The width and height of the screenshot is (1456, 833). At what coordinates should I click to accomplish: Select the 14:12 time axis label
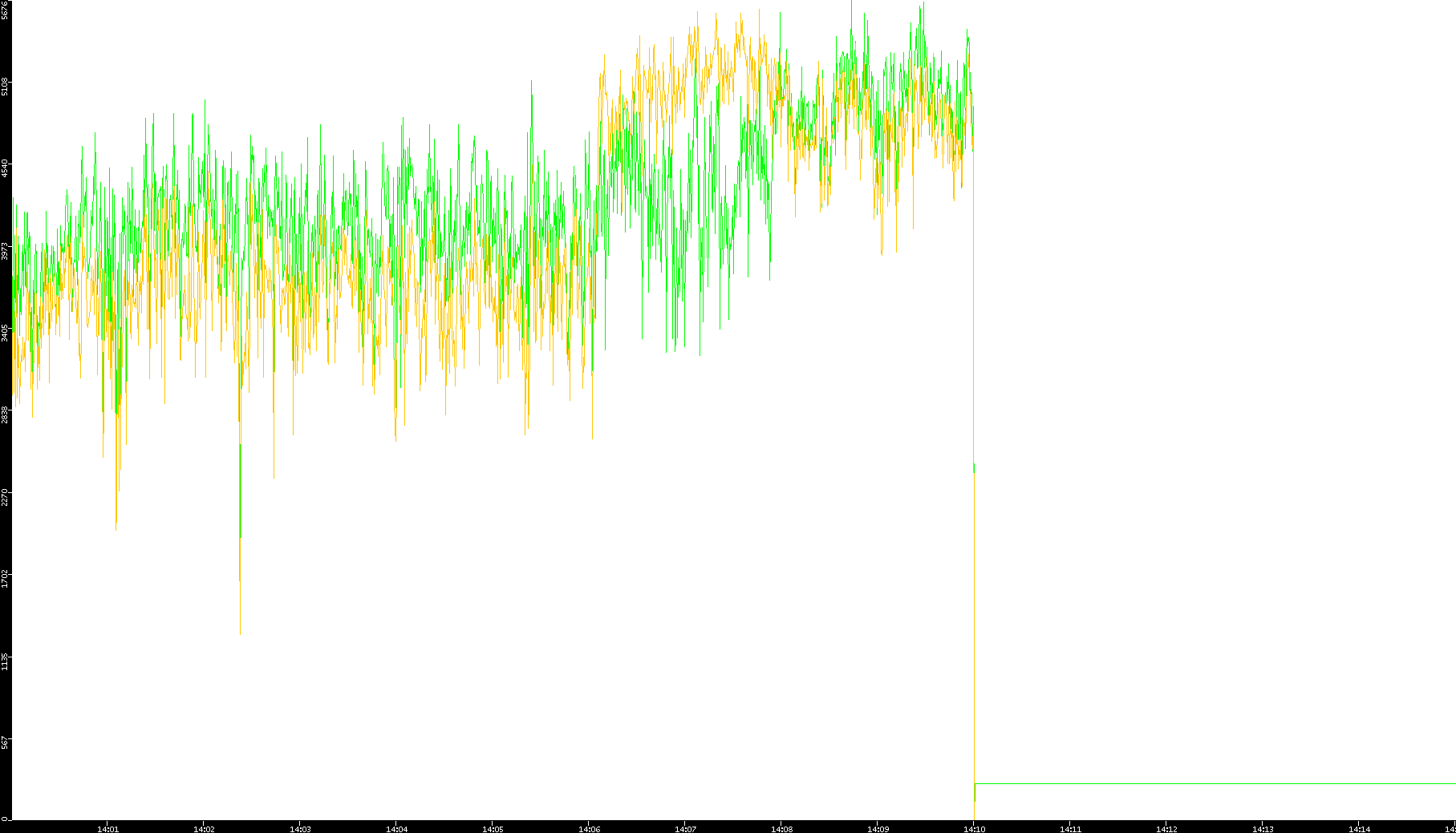point(1166,829)
